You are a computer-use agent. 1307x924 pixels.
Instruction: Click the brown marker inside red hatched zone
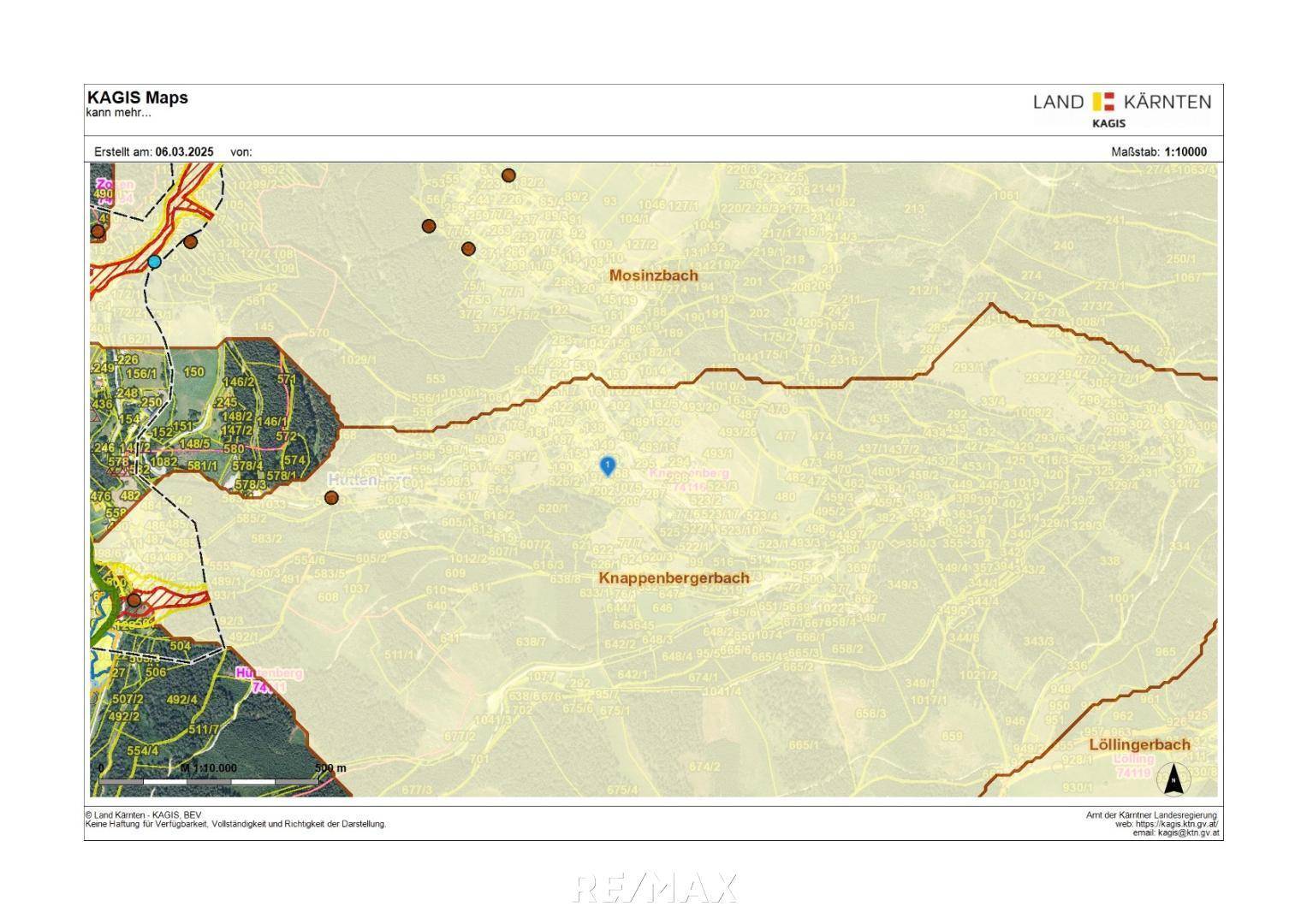[134, 600]
